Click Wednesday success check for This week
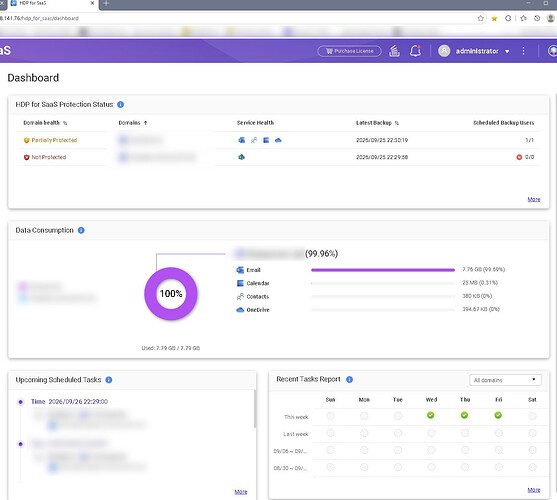557x500 pixels. 431,415
